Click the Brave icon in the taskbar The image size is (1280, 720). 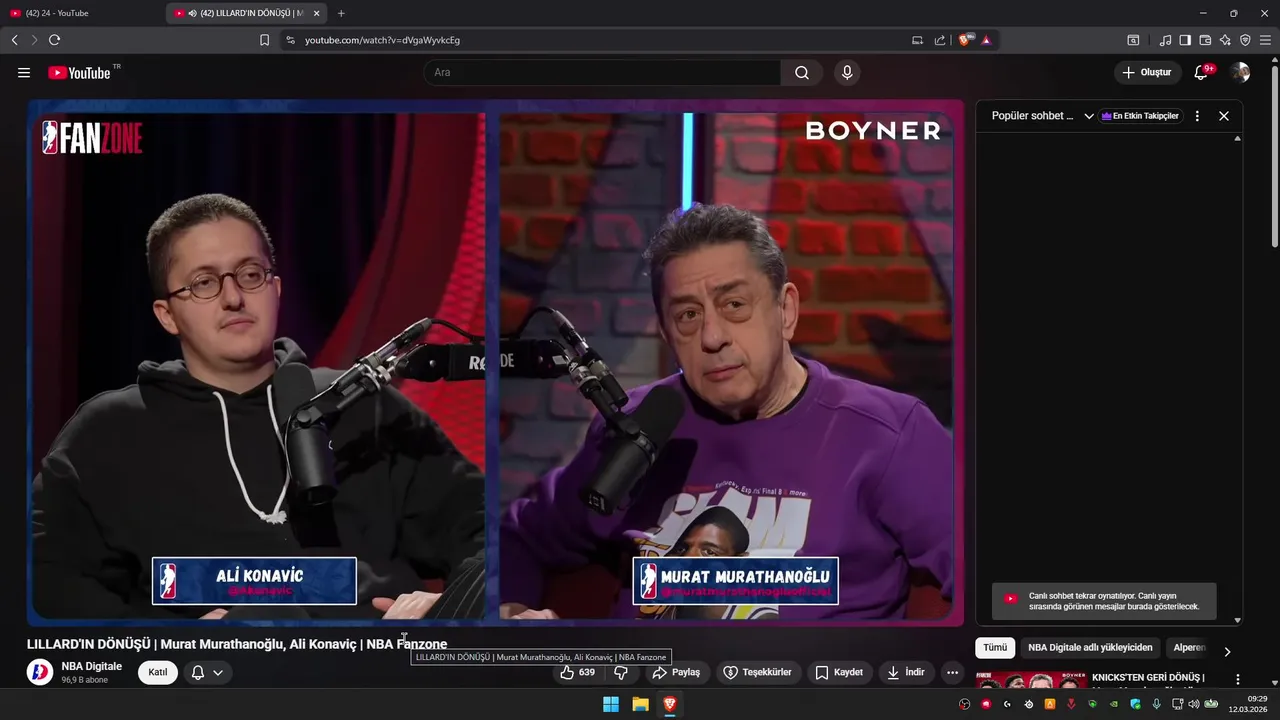pyautogui.click(x=670, y=704)
